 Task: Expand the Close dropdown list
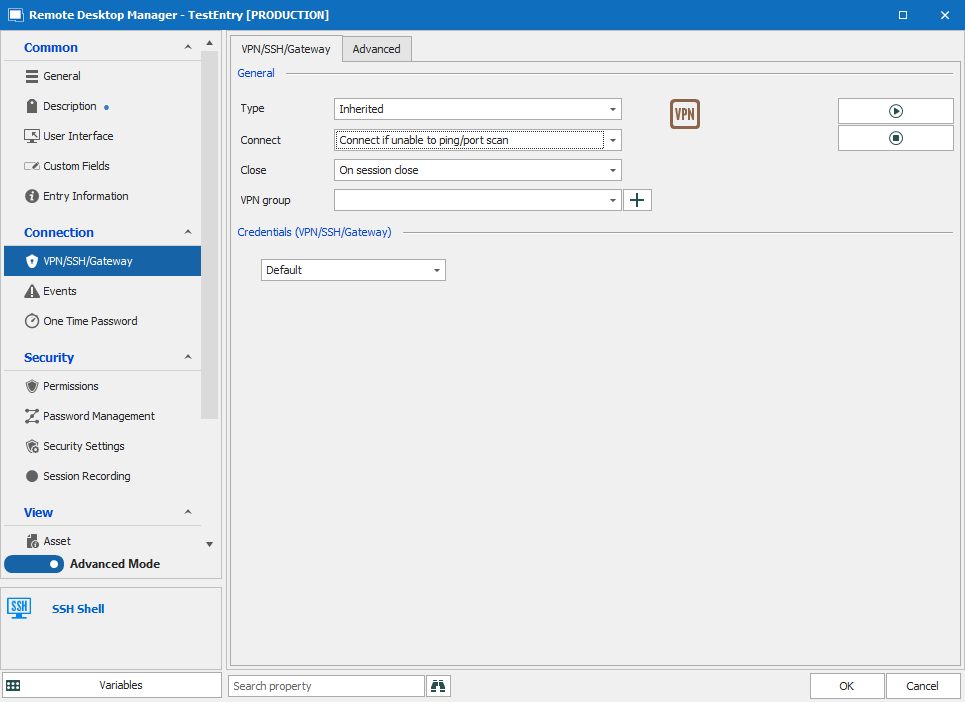coord(477,170)
